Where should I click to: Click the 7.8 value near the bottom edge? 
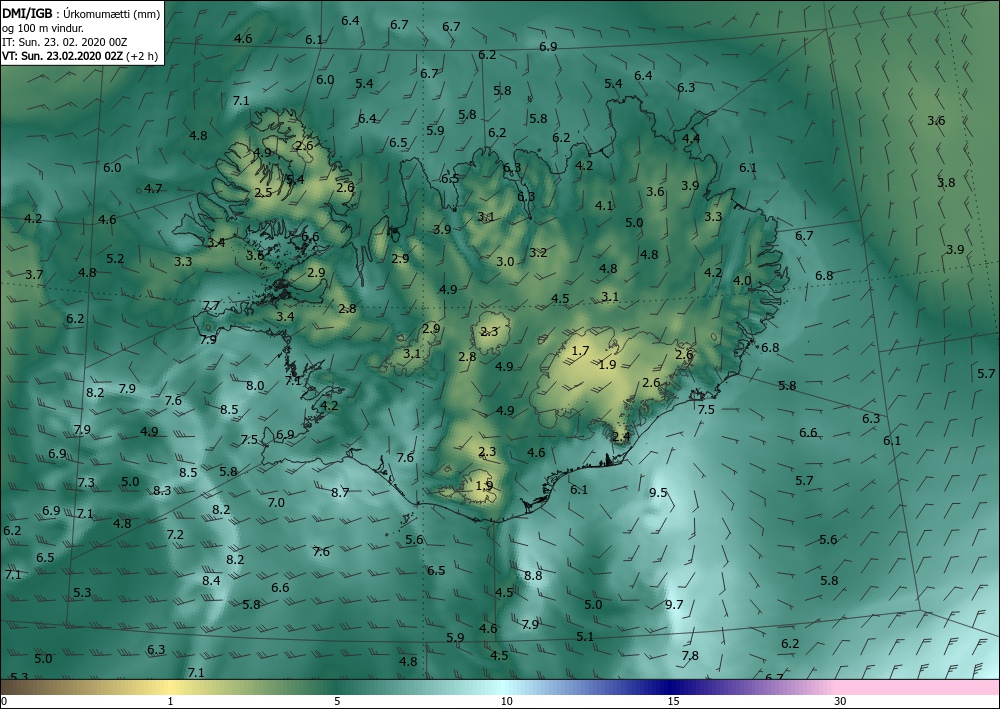[x=690, y=655]
